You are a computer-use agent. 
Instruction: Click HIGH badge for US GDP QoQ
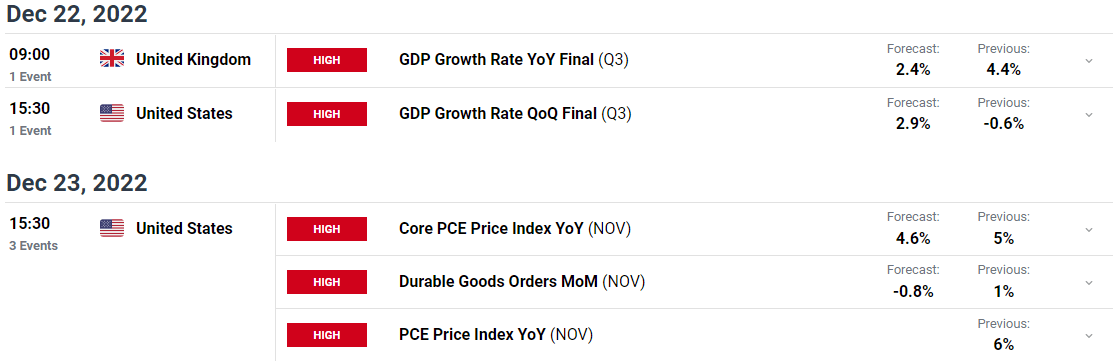coord(327,114)
